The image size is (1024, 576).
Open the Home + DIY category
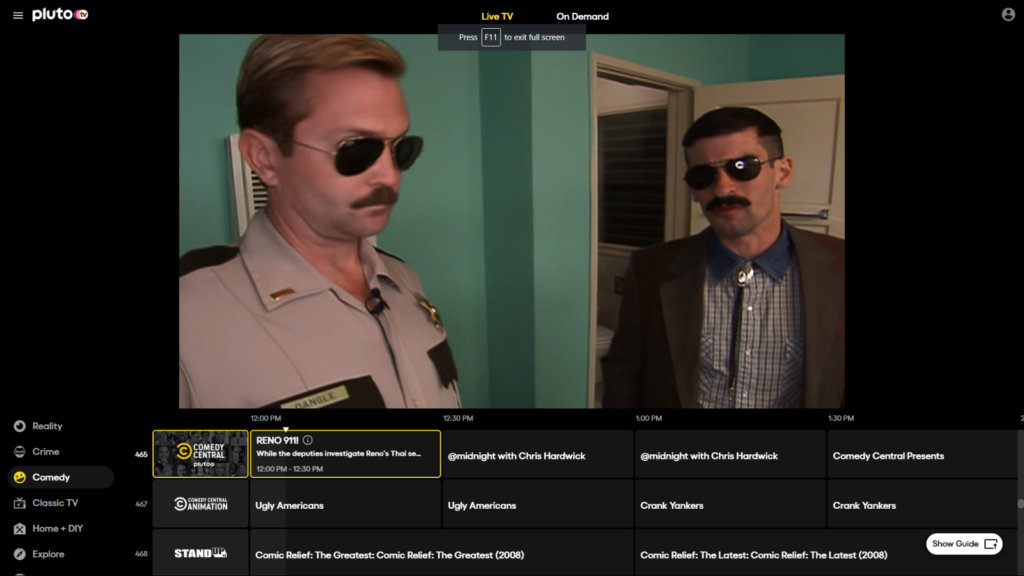point(57,528)
